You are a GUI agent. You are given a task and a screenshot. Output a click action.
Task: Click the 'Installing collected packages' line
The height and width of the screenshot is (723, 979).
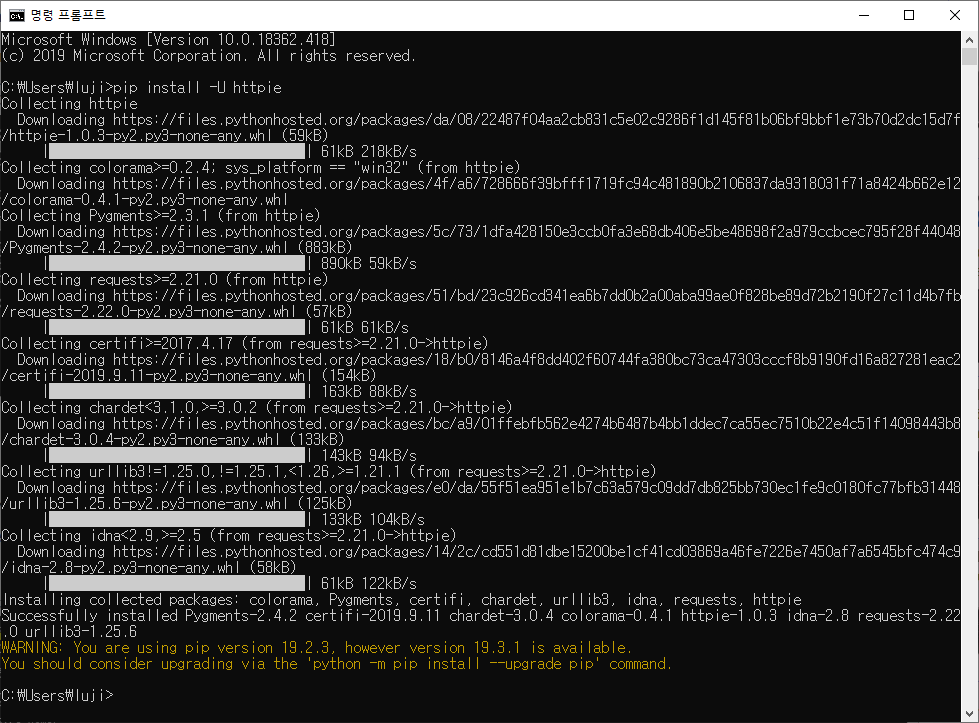pos(401,599)
